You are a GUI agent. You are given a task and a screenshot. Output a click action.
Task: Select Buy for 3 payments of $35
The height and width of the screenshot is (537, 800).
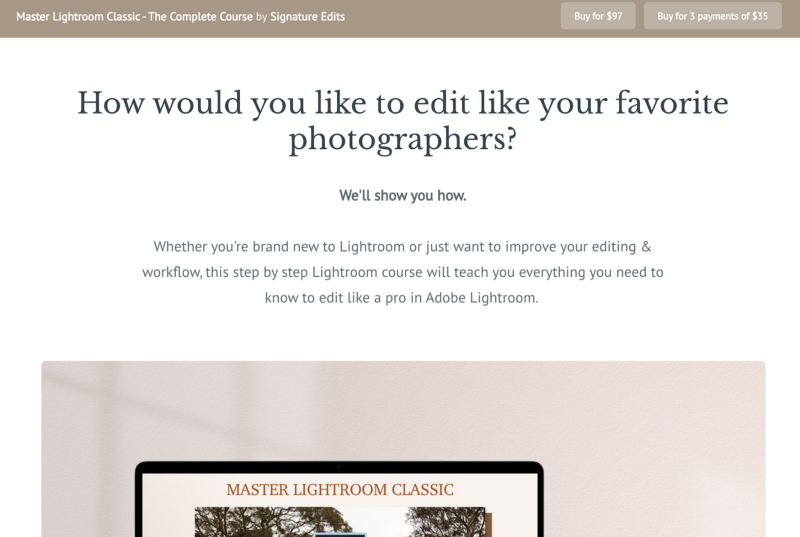712,16
